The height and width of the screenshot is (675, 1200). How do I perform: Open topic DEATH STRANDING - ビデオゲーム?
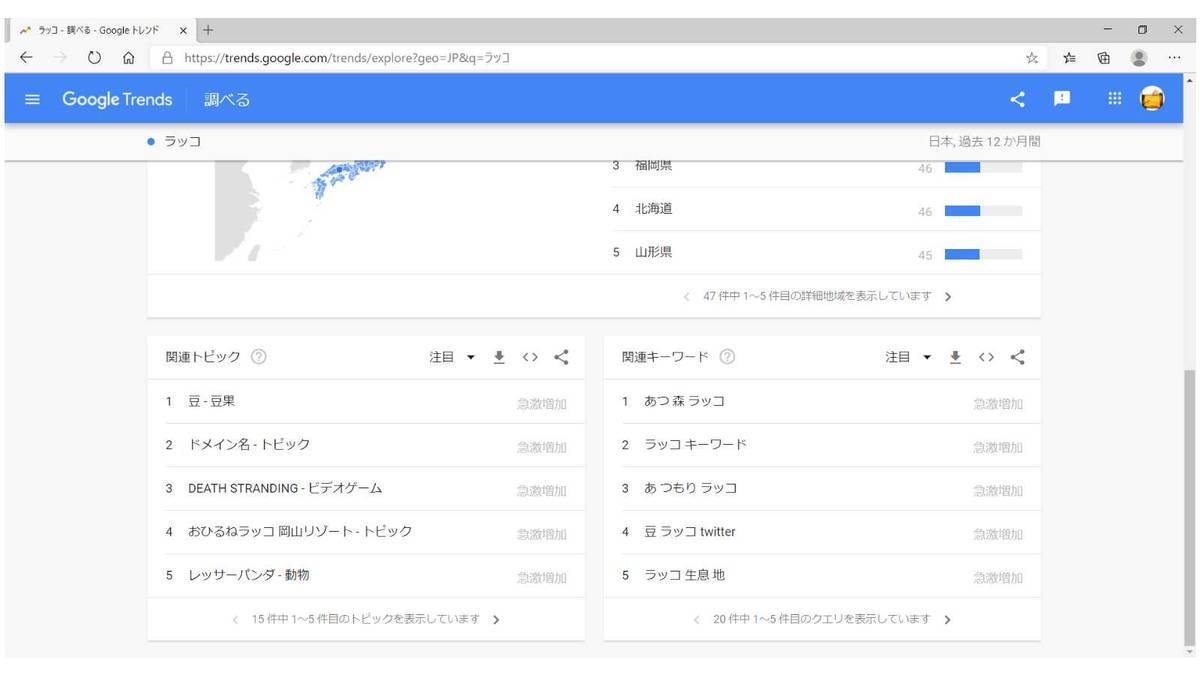pyautogui.click(x=366, y=489)
